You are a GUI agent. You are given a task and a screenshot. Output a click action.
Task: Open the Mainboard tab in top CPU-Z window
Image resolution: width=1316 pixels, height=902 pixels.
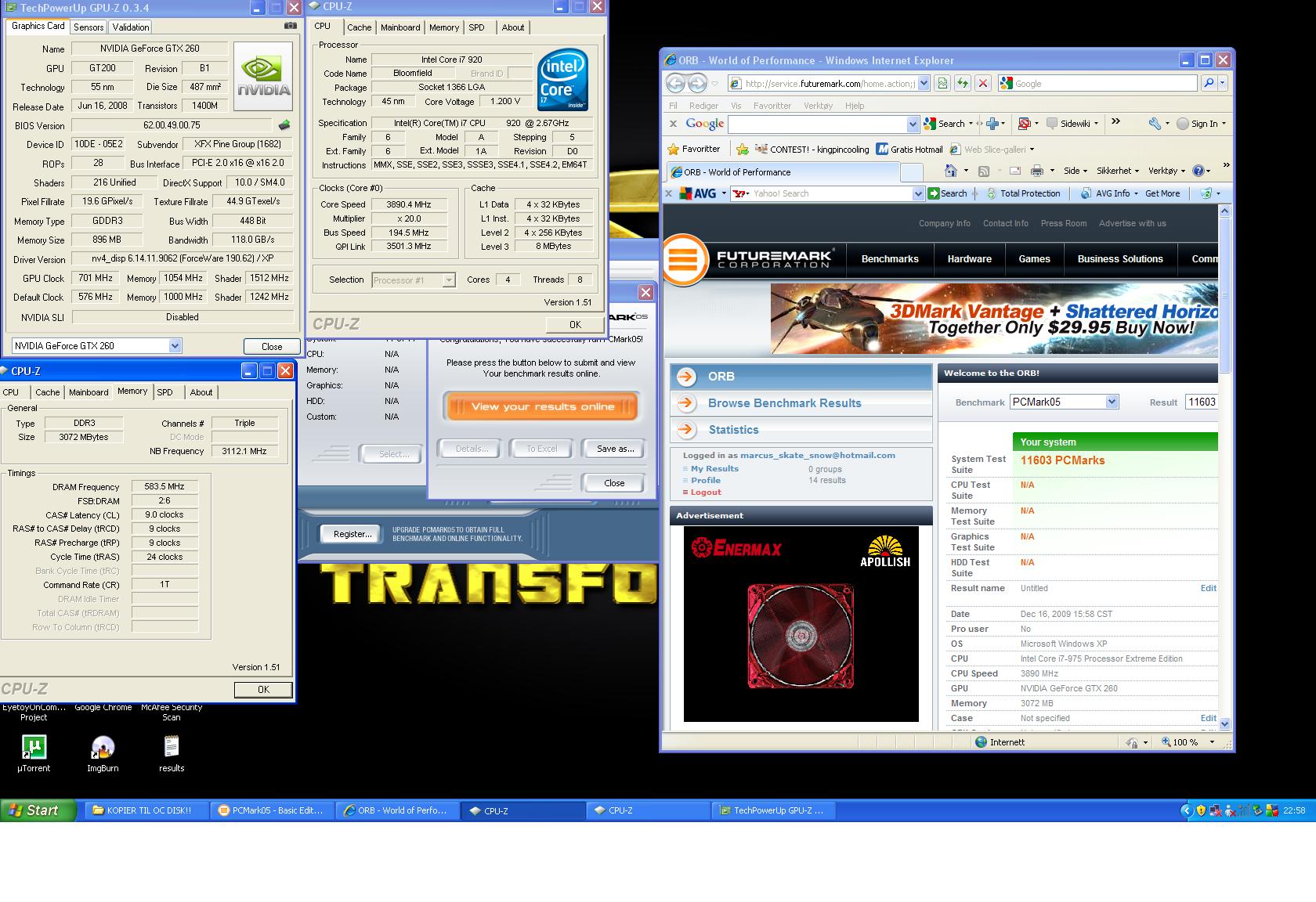(x=400, y=27)
